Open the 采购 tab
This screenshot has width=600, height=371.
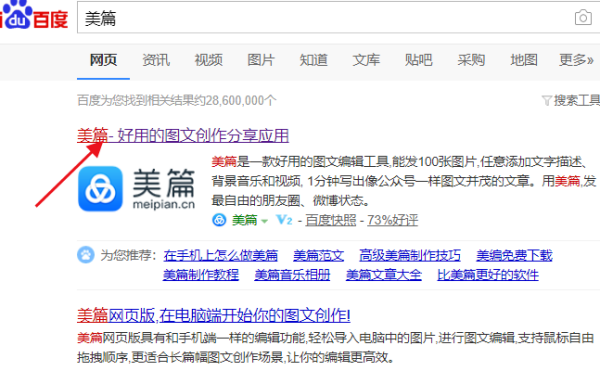tap(471, 60)
